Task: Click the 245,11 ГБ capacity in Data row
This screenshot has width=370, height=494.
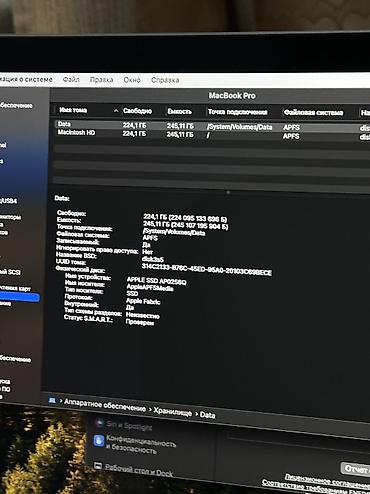Action: [180, 126]
